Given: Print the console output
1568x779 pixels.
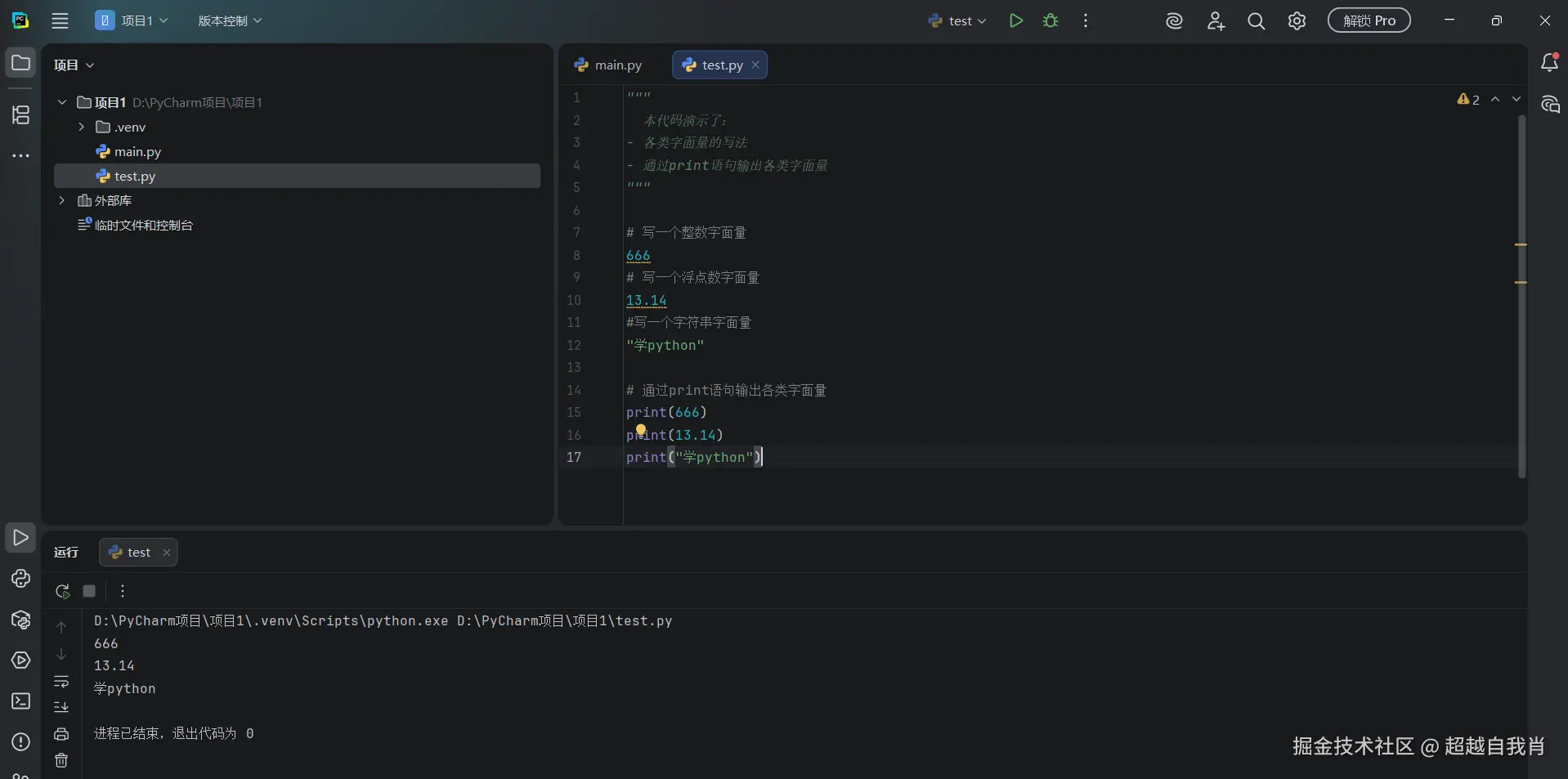Looking at the screenshot, I should (61, 734).
